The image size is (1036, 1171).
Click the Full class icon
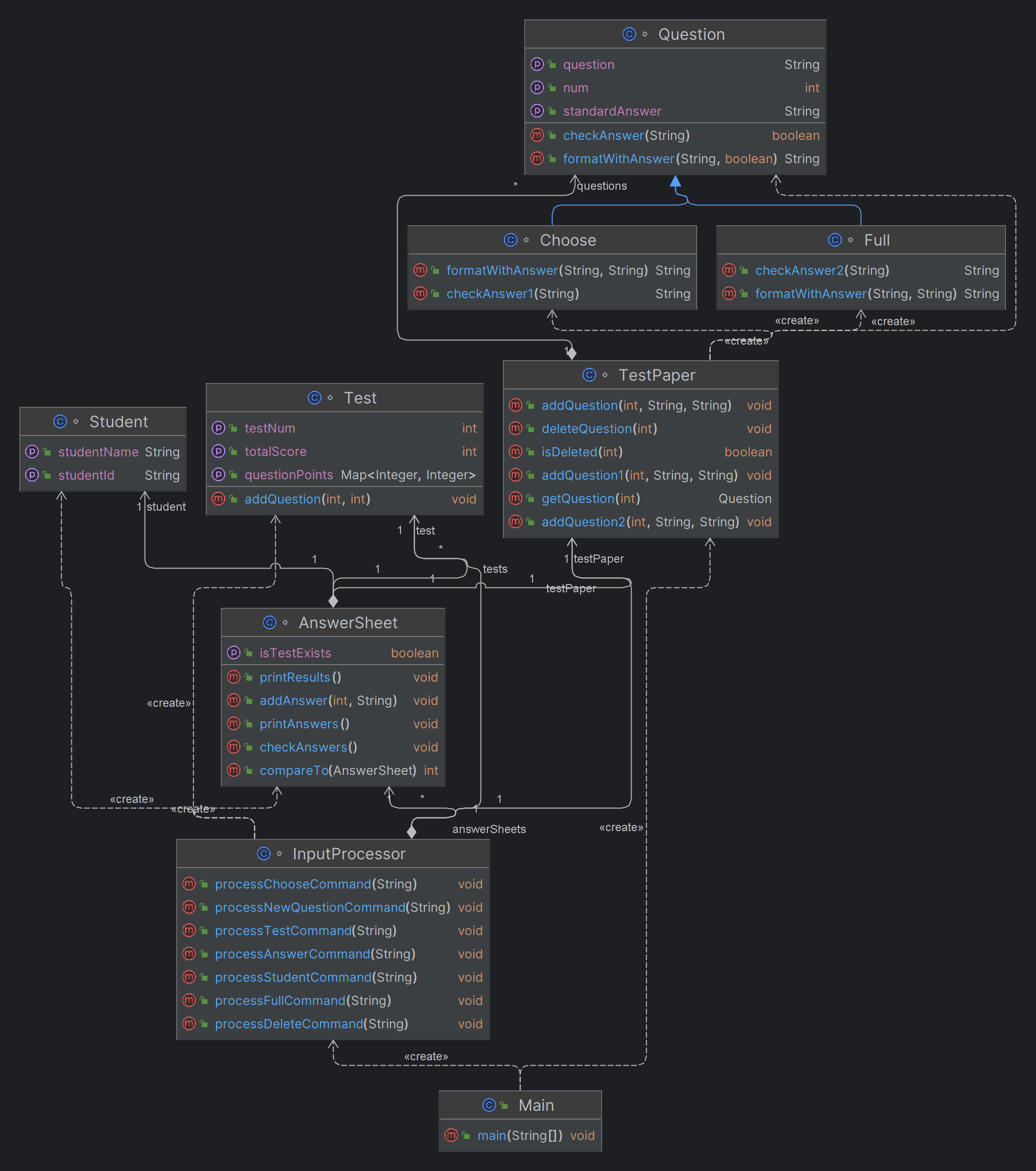(835, 240)
